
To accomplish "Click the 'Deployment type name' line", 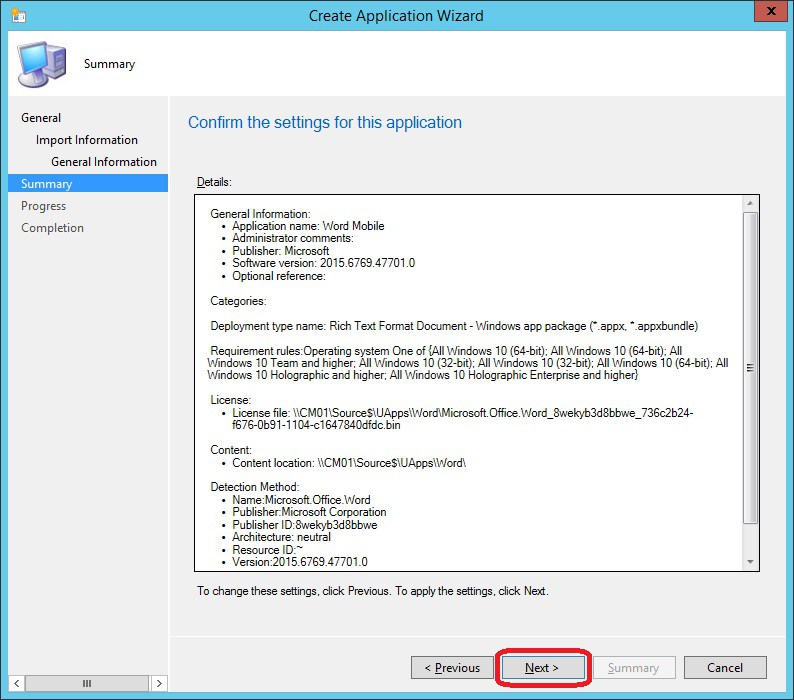I will click(454, 326).
